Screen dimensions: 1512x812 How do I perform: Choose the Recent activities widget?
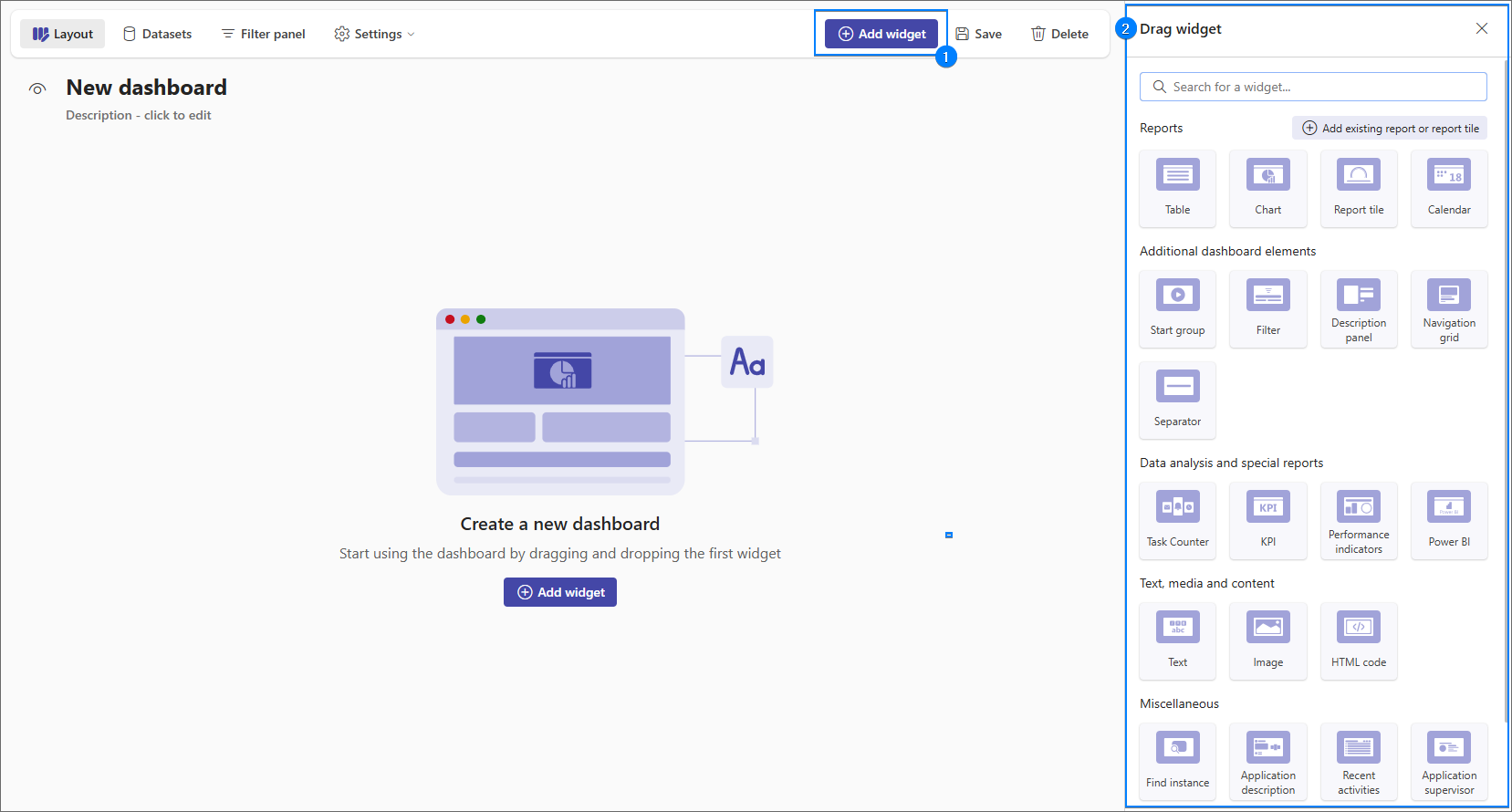coord(1359,761)
